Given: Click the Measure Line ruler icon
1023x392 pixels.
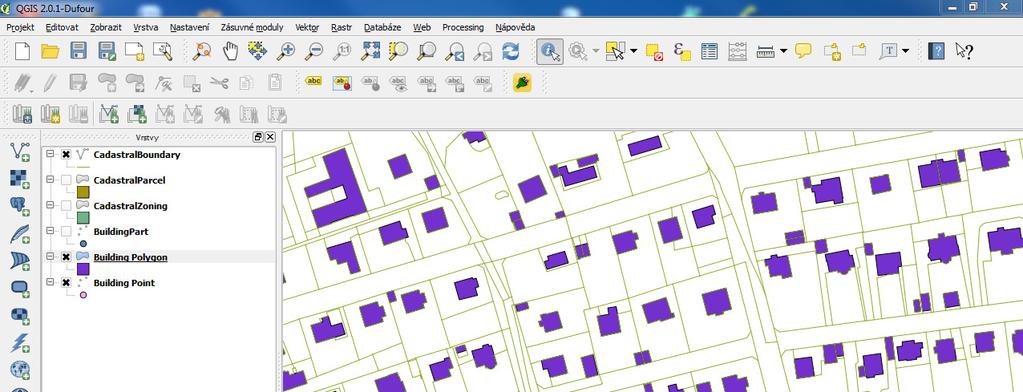Looking at the screenshot, I should point(765,51).
